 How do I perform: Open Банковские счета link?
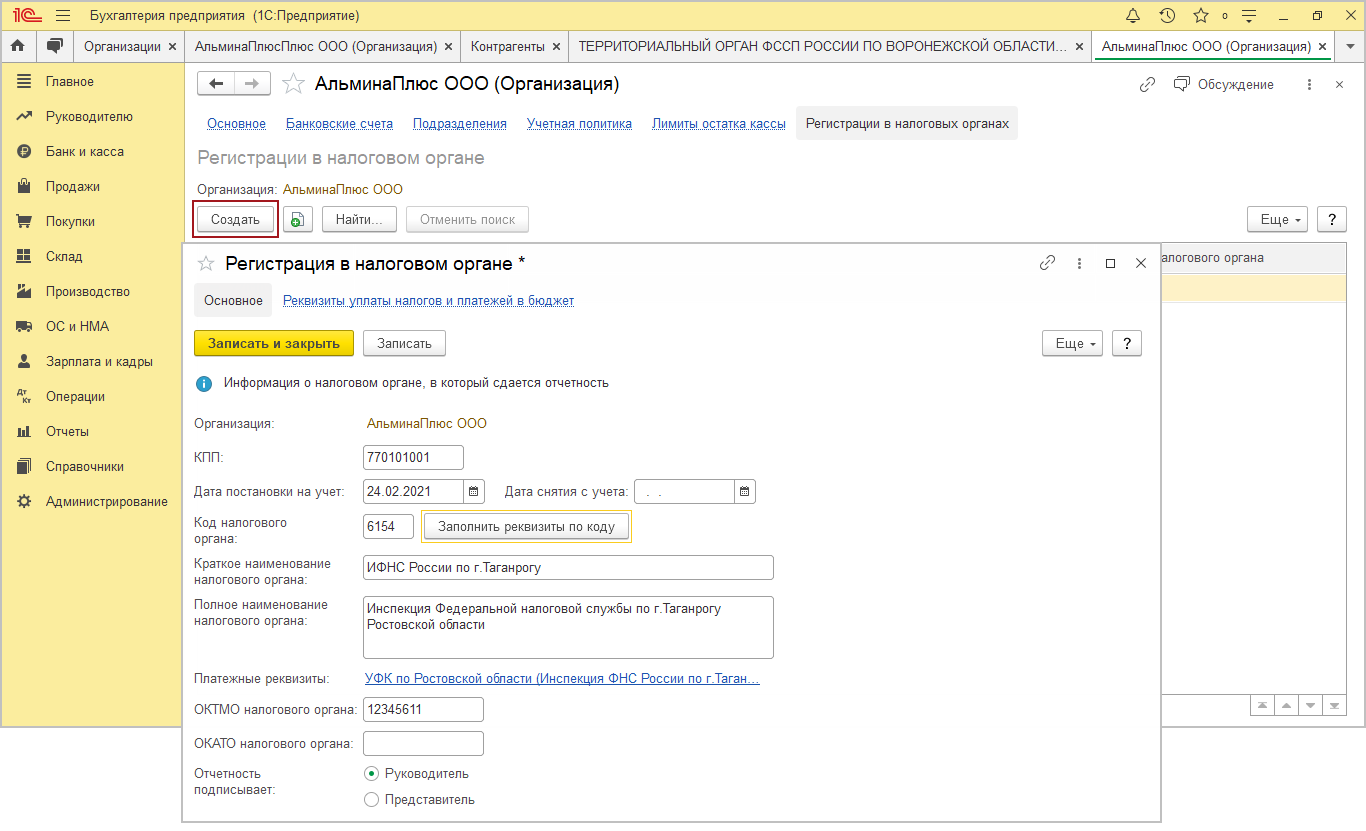coord(339,123)
